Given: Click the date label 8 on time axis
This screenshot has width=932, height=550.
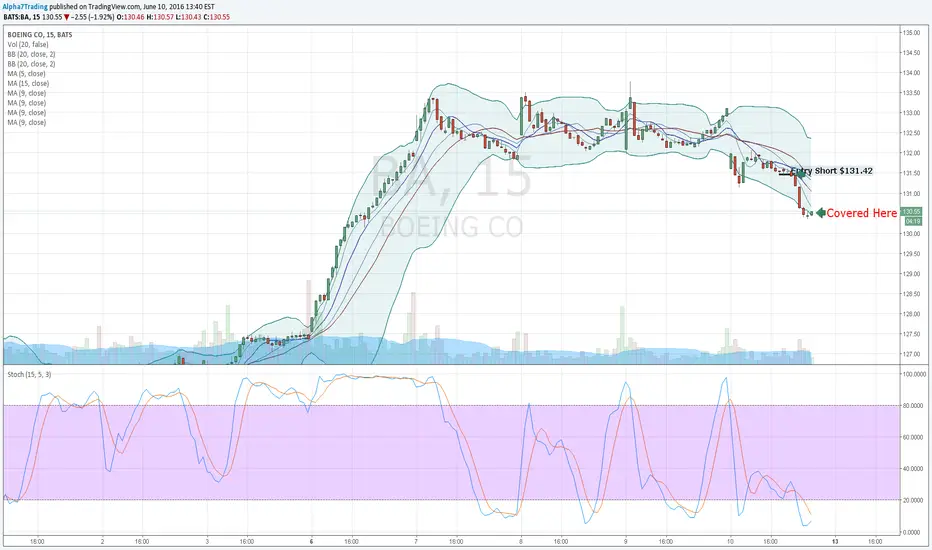Looking at the screenshot, I should [x=521, y=542].
